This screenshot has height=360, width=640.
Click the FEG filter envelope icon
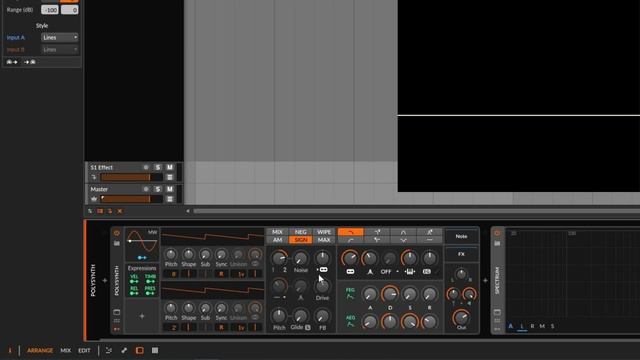350,293
